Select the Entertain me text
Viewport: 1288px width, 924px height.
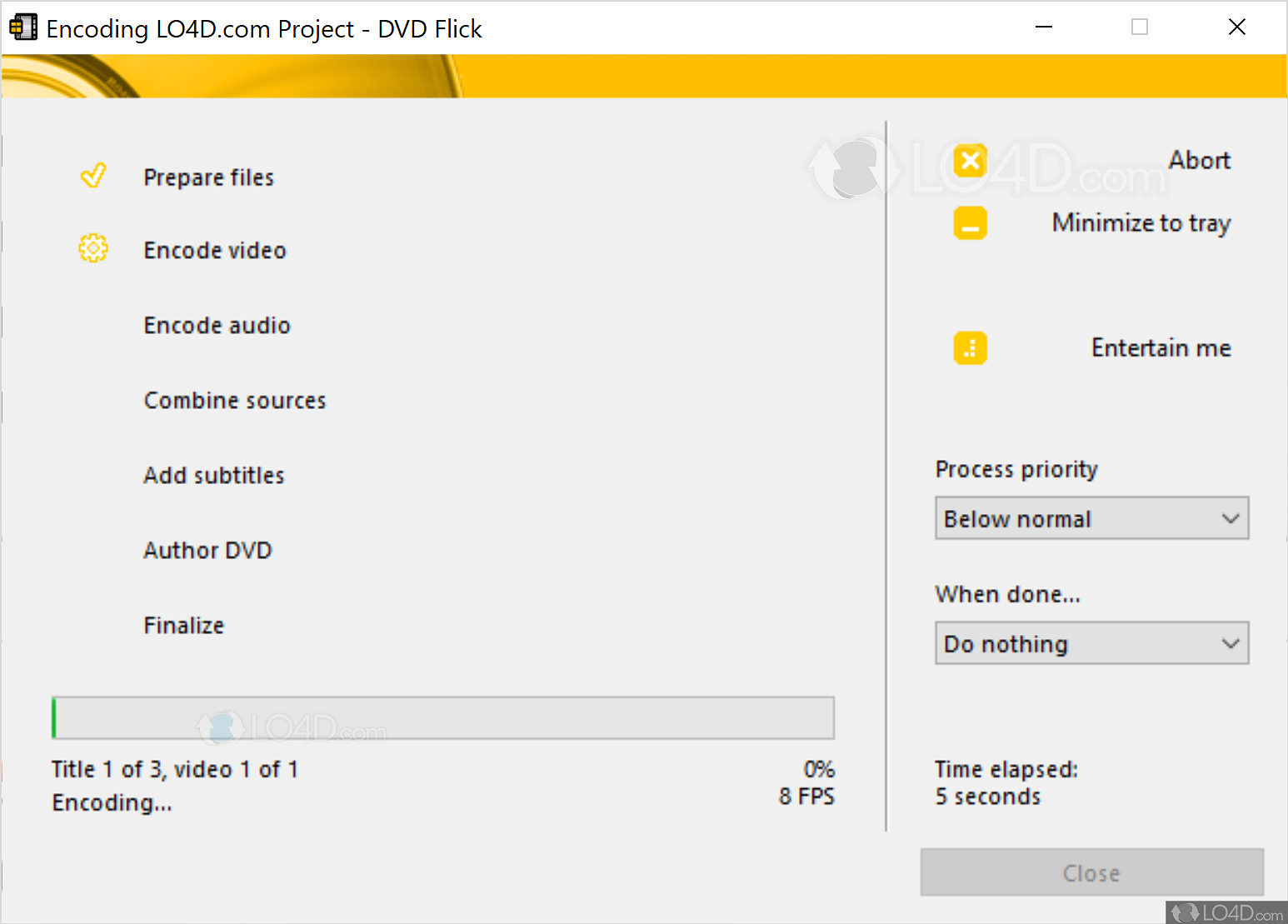click(1161, 347)
